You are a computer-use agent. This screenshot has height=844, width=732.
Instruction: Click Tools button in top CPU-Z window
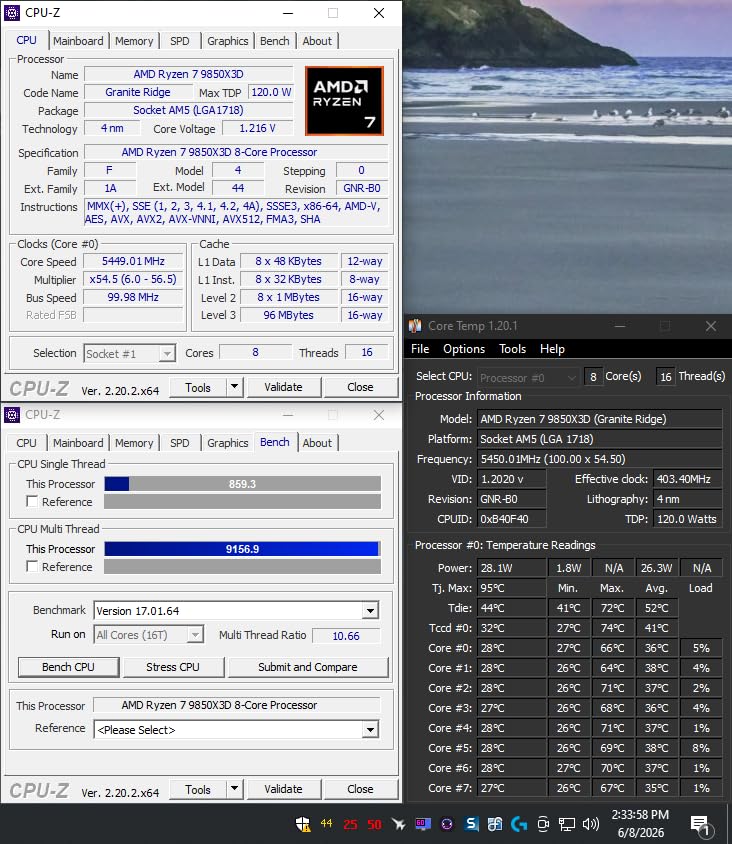click(198, 387)
